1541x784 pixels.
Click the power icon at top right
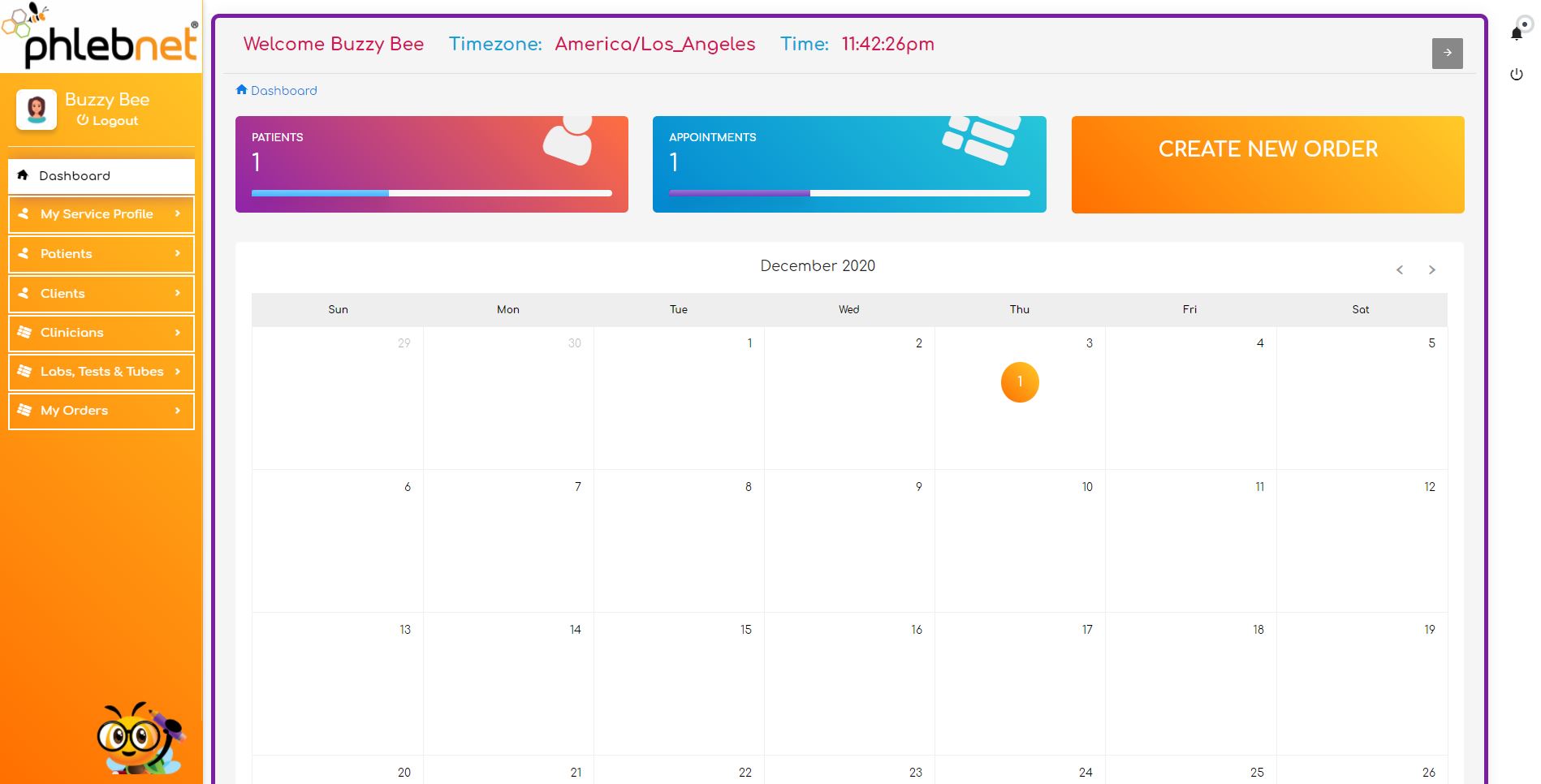click(1516, 75)
